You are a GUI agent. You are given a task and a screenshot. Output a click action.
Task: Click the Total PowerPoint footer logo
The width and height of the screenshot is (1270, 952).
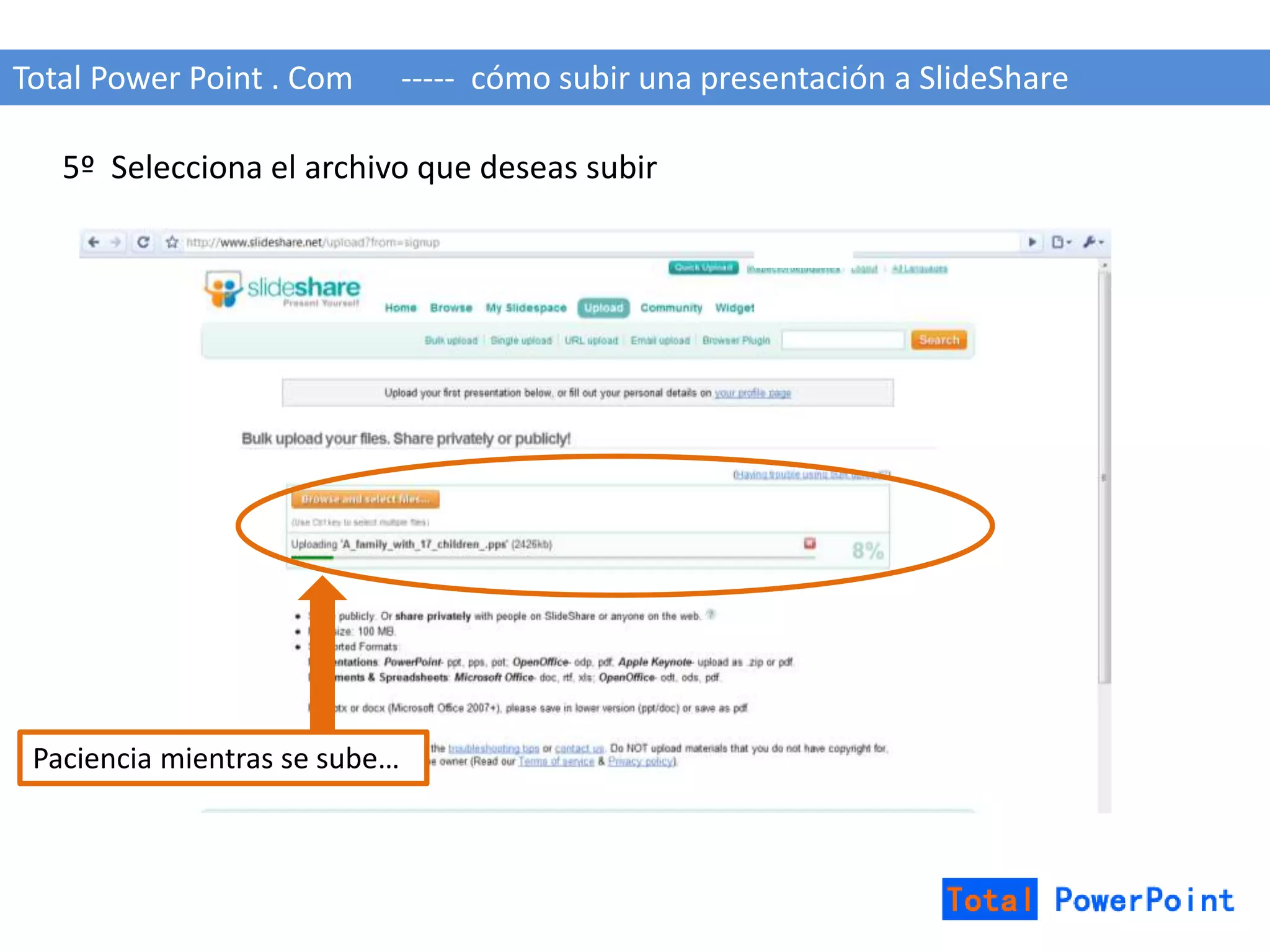pyautogui.click(x=1088, y=899)
